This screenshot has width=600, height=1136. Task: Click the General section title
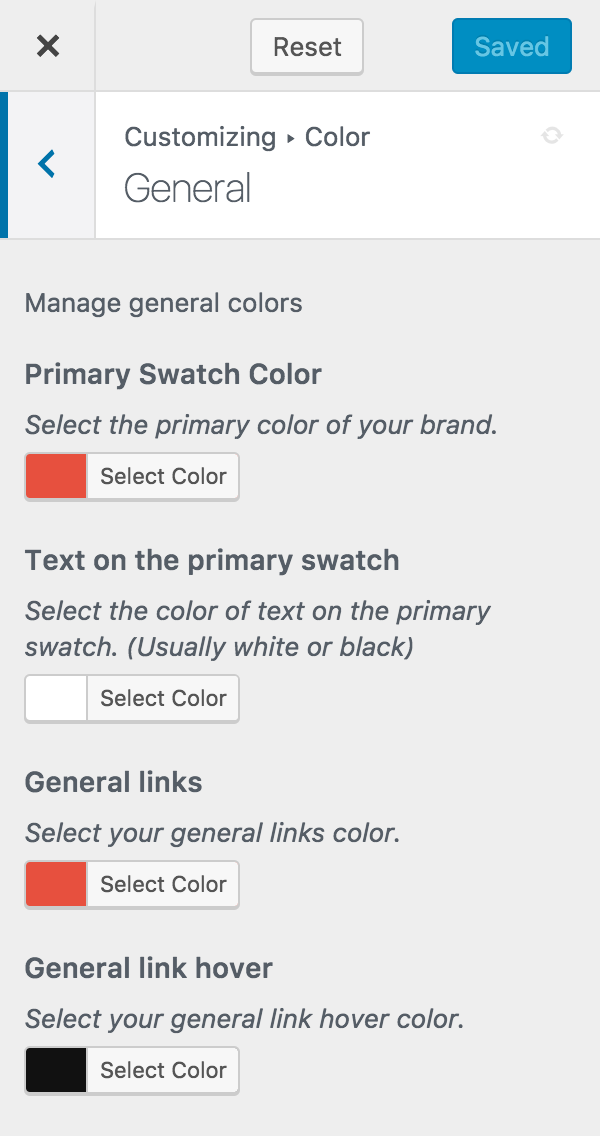[x=187, y=188]
